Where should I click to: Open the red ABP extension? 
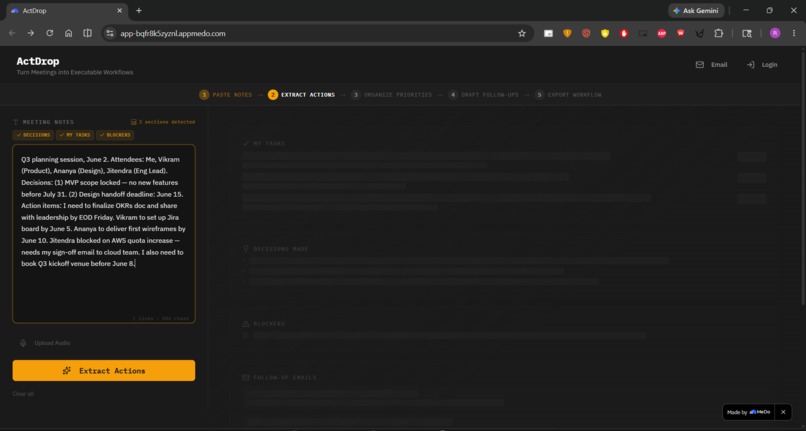point(662,33)
